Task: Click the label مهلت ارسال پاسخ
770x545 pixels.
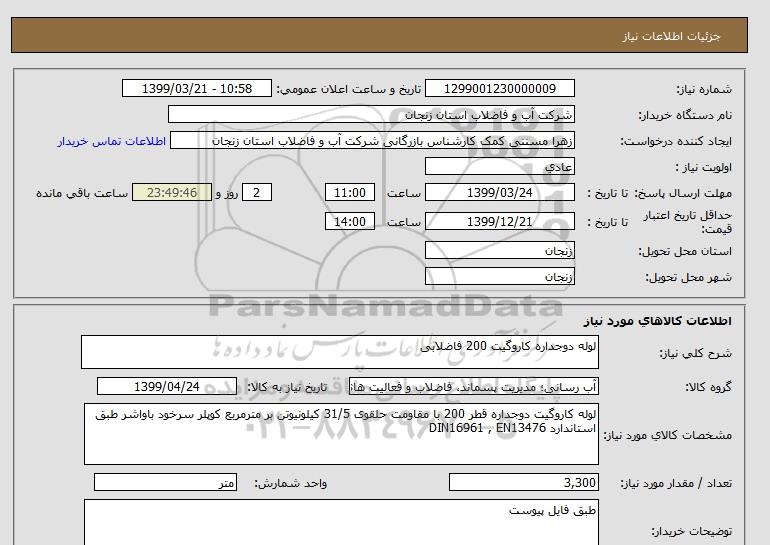Action: (x=683, y=193)
